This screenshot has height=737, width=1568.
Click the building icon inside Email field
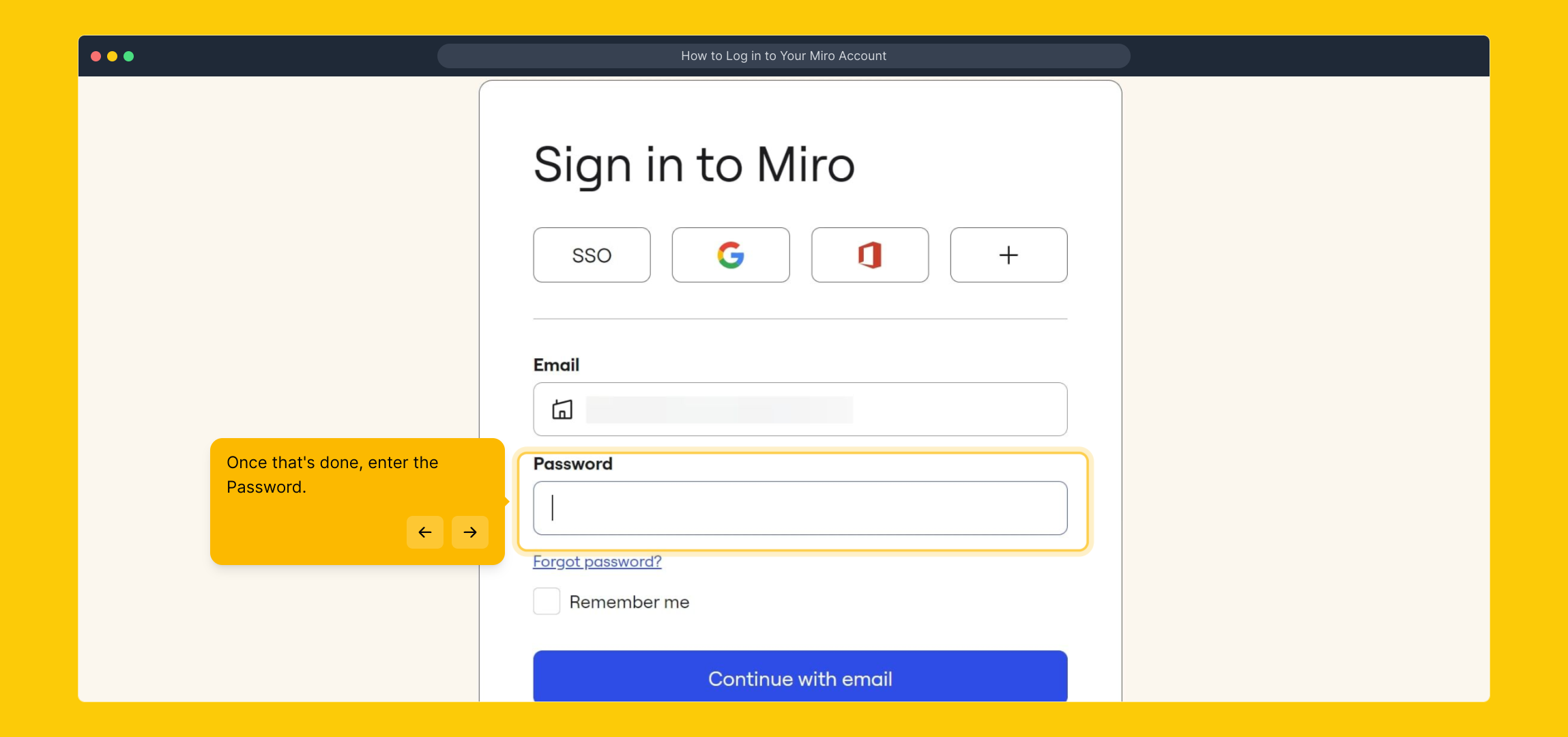[562, 409]
